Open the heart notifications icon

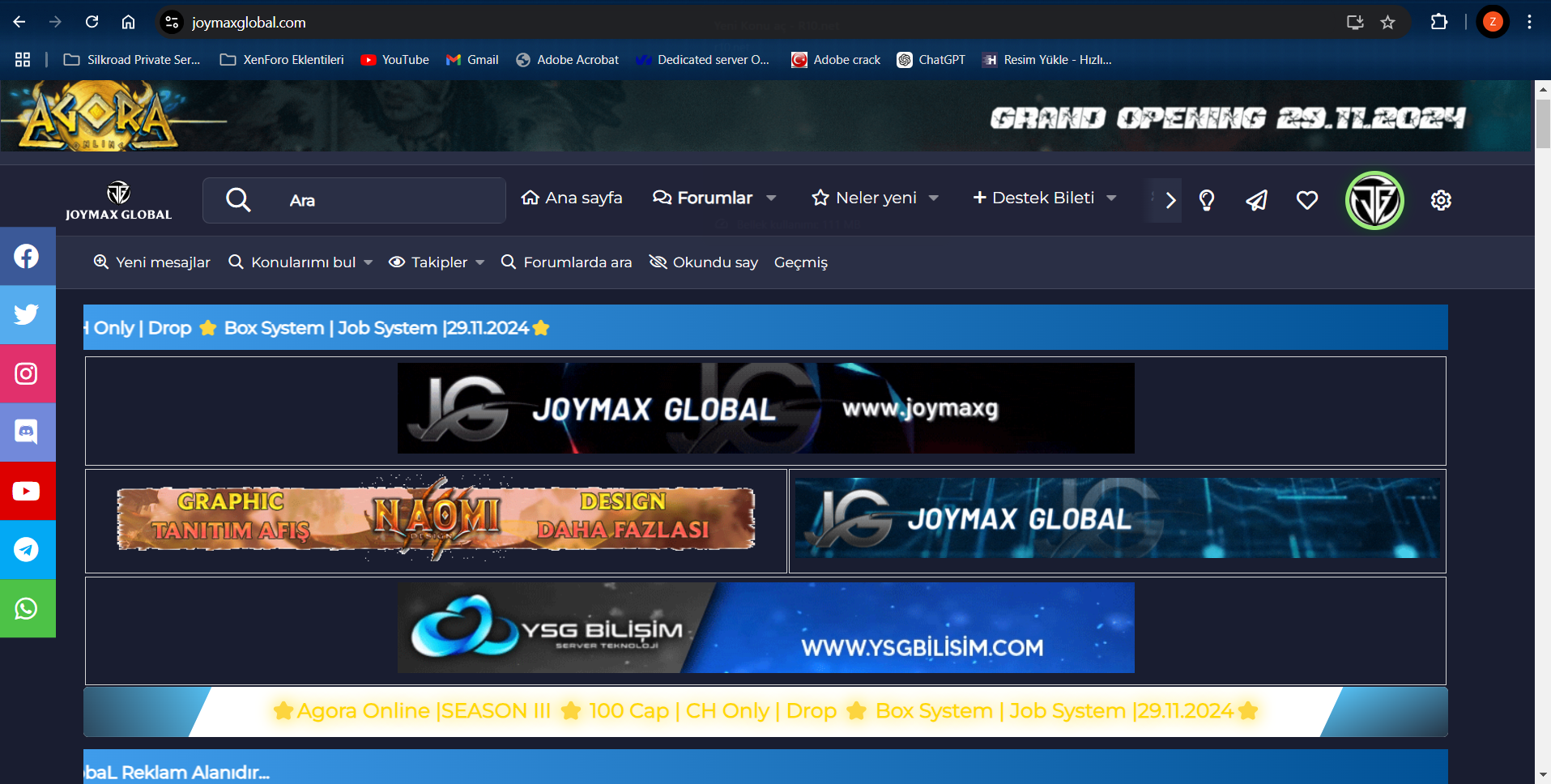tap(1307, 200)
